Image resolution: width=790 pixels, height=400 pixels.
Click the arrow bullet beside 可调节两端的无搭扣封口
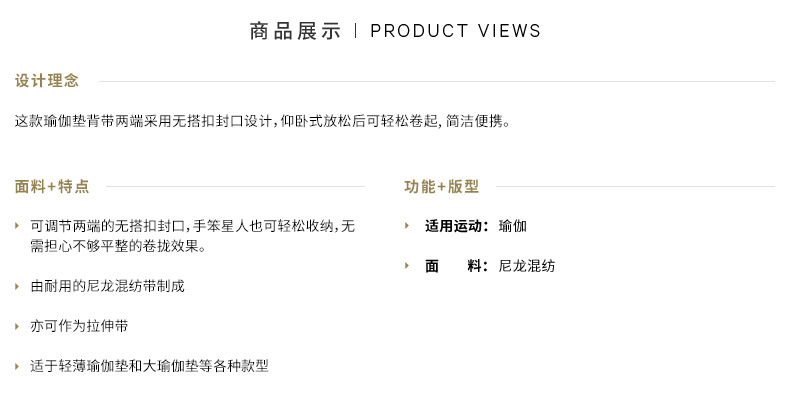pos(17,226)
